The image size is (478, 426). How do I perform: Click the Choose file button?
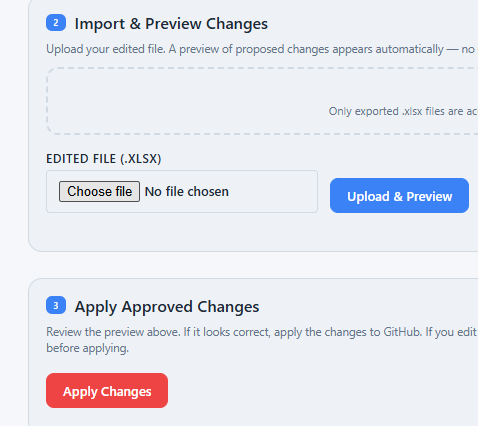click(x=99, y=192)
